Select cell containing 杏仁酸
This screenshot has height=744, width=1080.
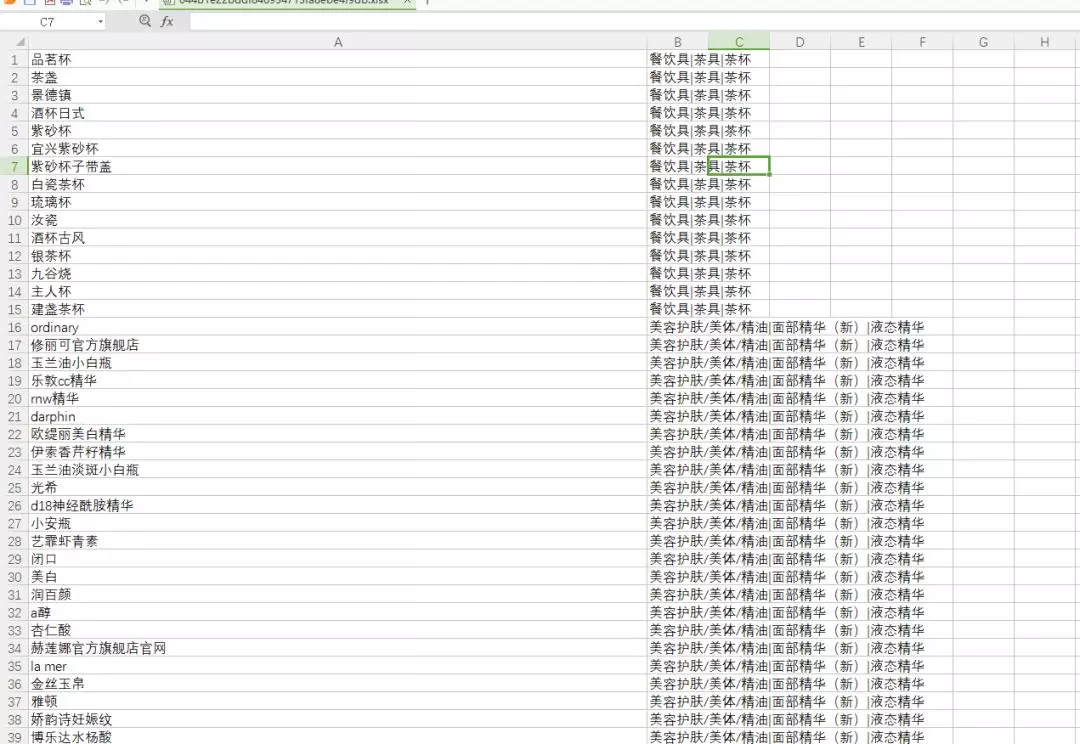point(338,630)
